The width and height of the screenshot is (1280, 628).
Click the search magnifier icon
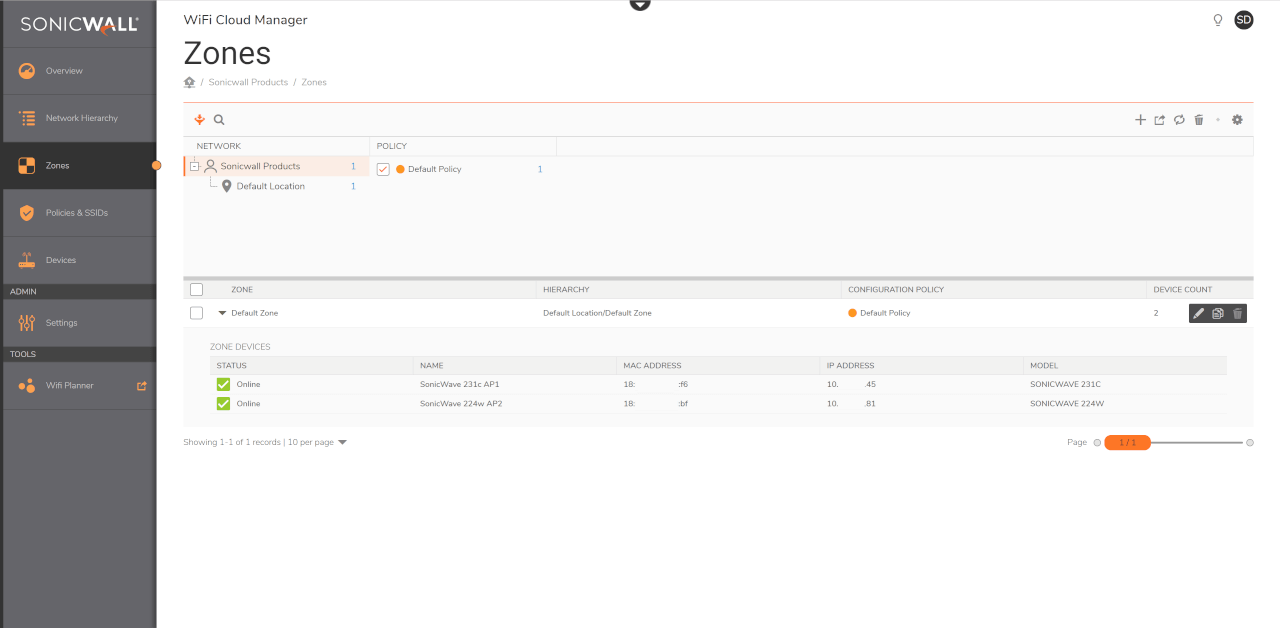pyautogui.click(x=219, y=119)
